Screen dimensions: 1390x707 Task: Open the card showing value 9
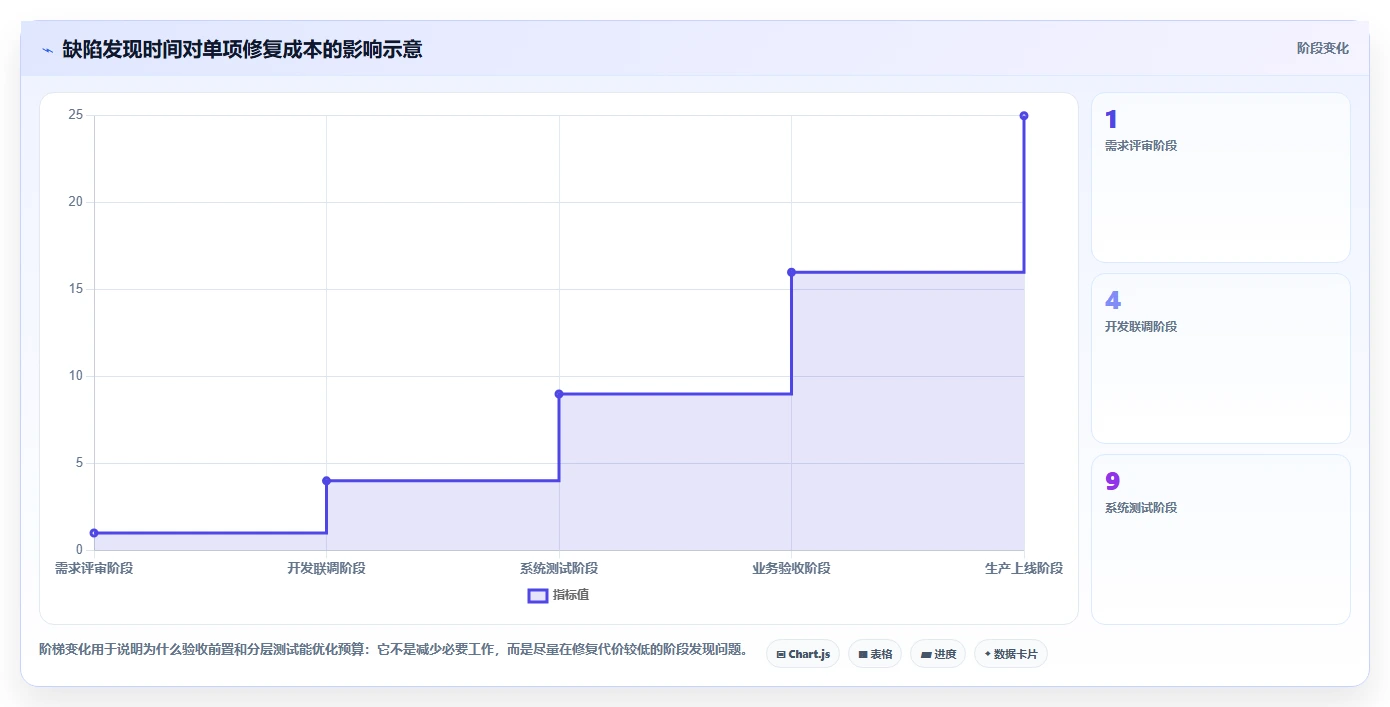click(x=1221, y=539)
